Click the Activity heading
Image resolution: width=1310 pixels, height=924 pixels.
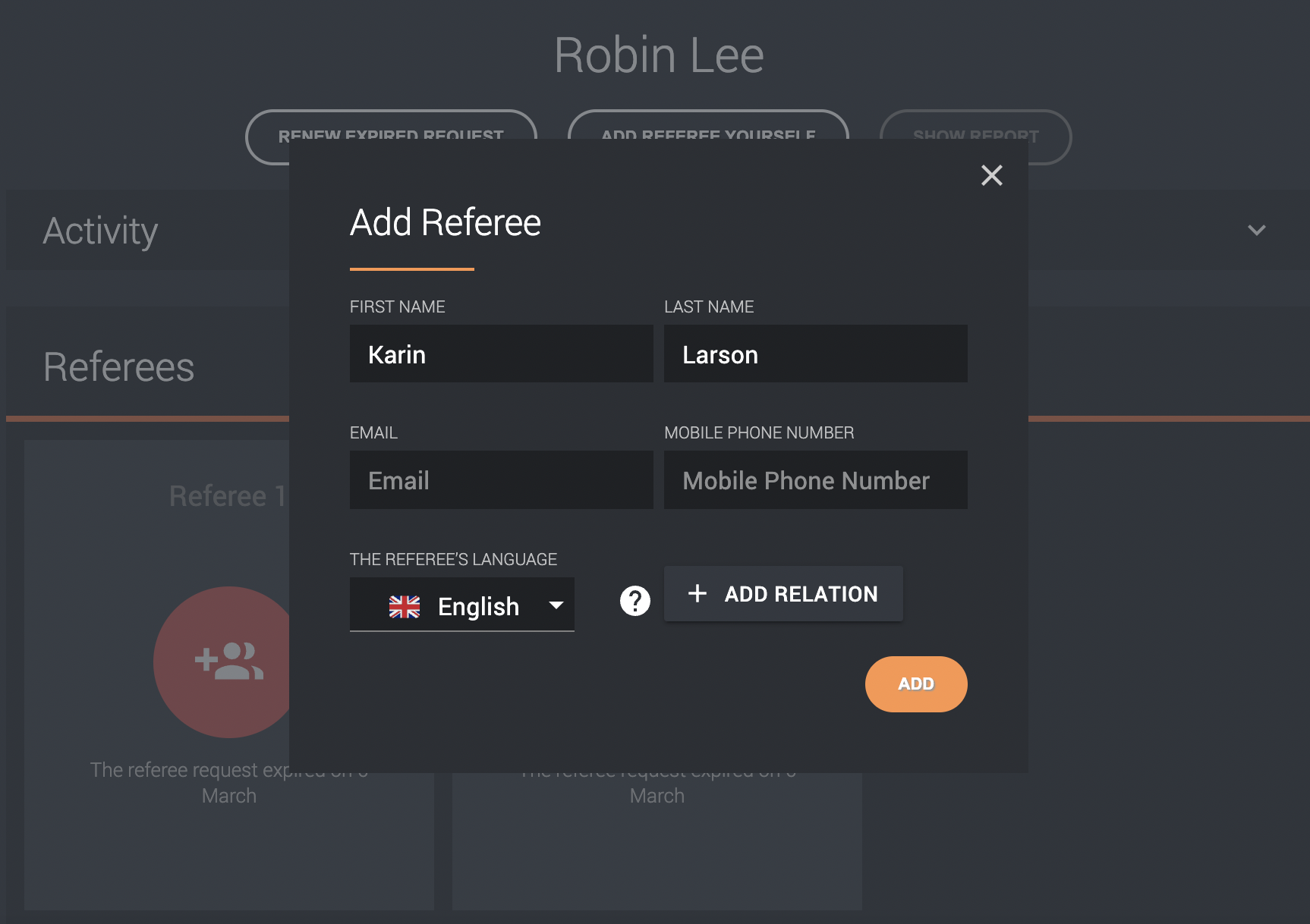click(100, 231)
